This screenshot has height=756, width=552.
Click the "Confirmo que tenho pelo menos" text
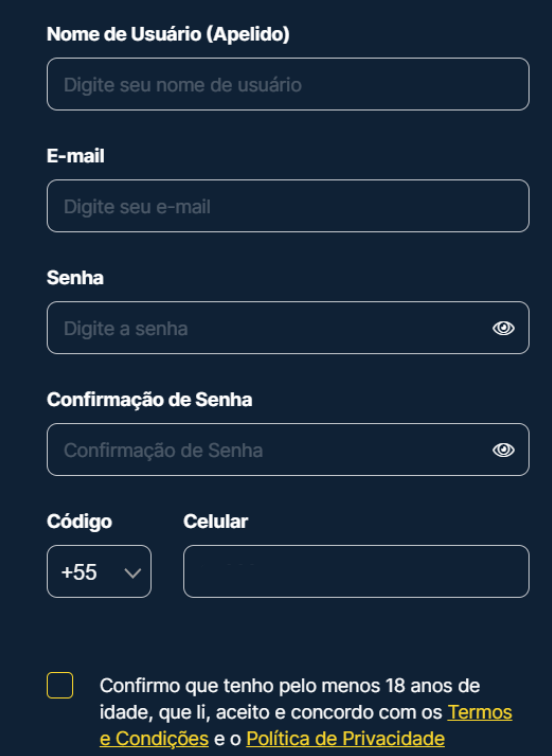tap(240, 686)
